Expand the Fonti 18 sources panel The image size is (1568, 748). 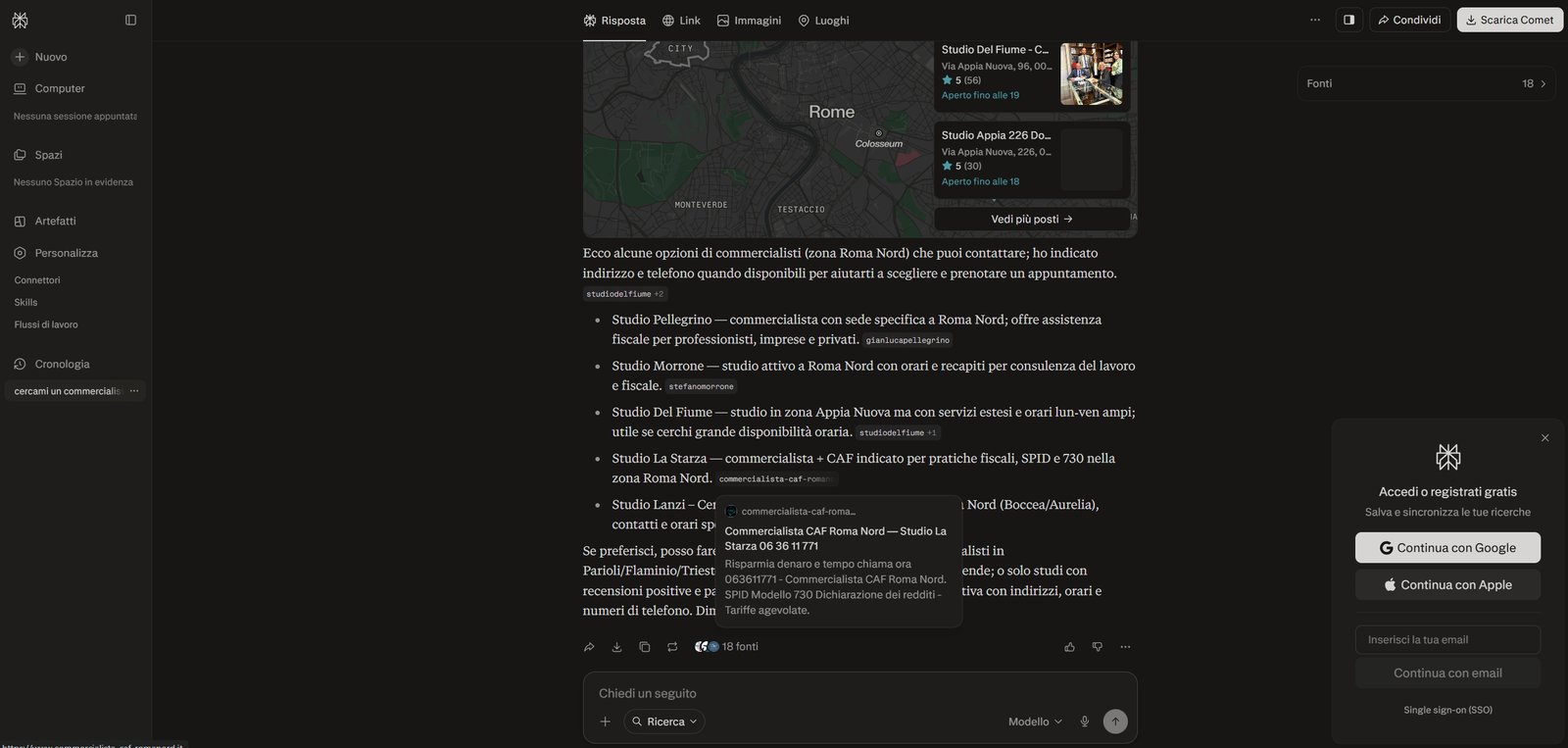(1426, 83)
